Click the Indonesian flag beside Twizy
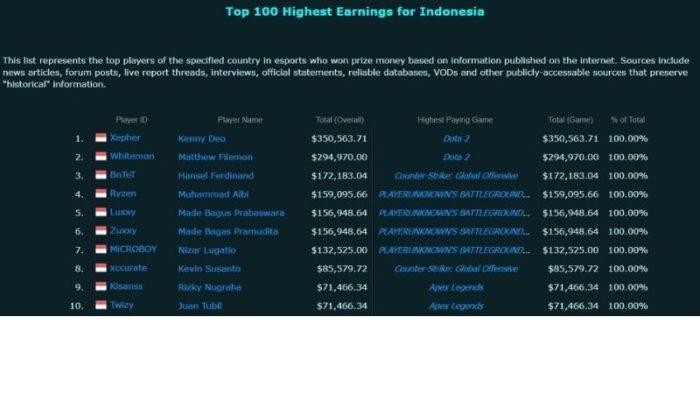Image resolution: width=700 pixels, height=394 pixels. pyautogui.click(x=101, y=305)
